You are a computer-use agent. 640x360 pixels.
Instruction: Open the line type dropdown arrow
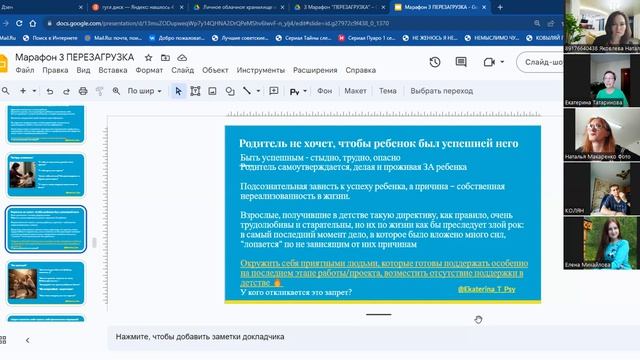pyautogui.click(x=258, y=91)
